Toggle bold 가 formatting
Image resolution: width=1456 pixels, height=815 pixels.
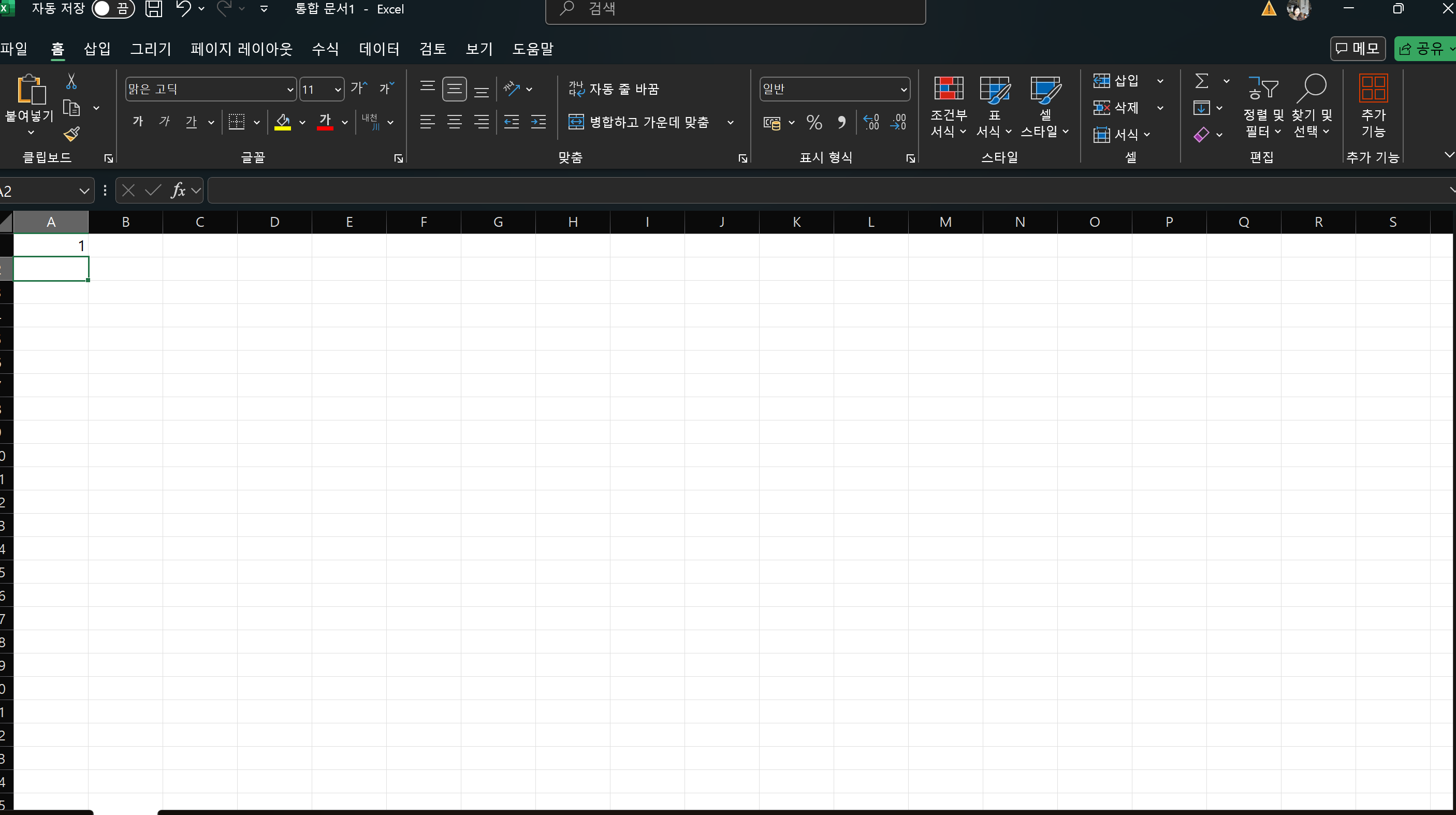pyautogui.click(x=138, y=122)
